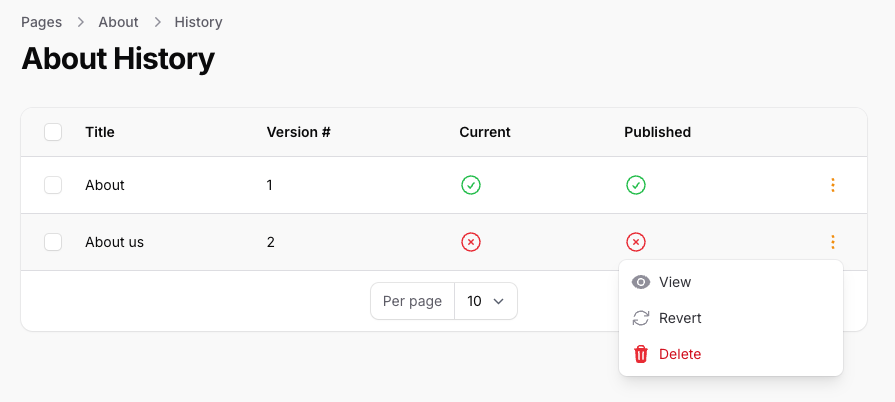Open the About row's three-dot actions menu
This screenshot has width=895, height=402.
click(832, 185)
